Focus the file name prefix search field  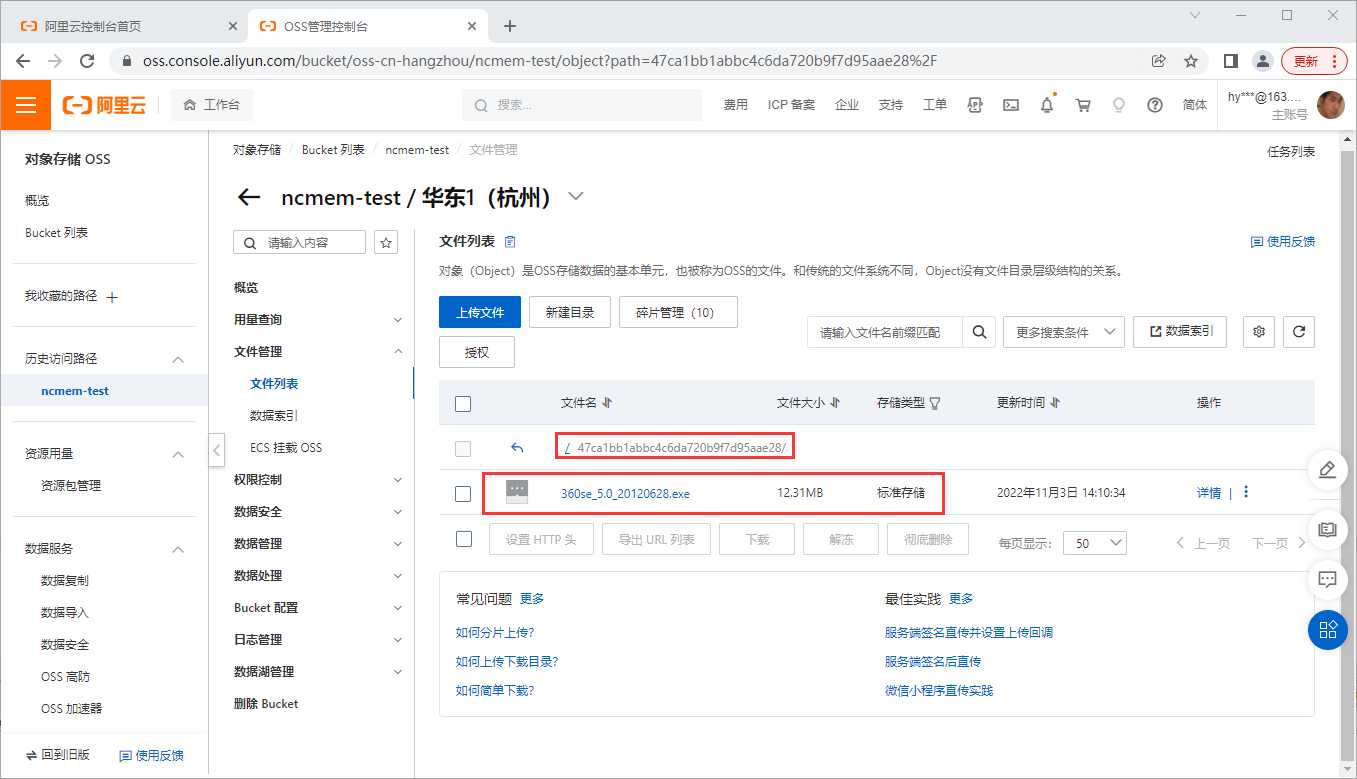[x=885, y=332]
